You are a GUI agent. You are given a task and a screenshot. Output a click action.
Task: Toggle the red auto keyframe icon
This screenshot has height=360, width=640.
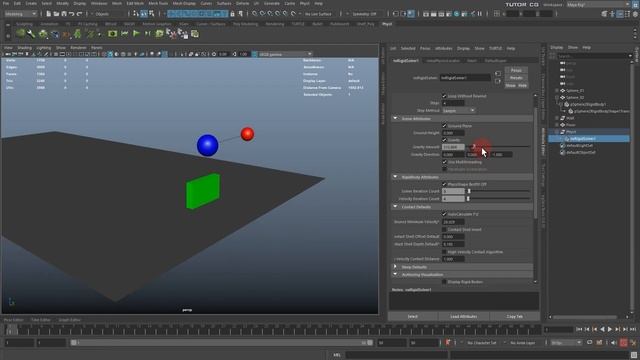click(624, 343)
